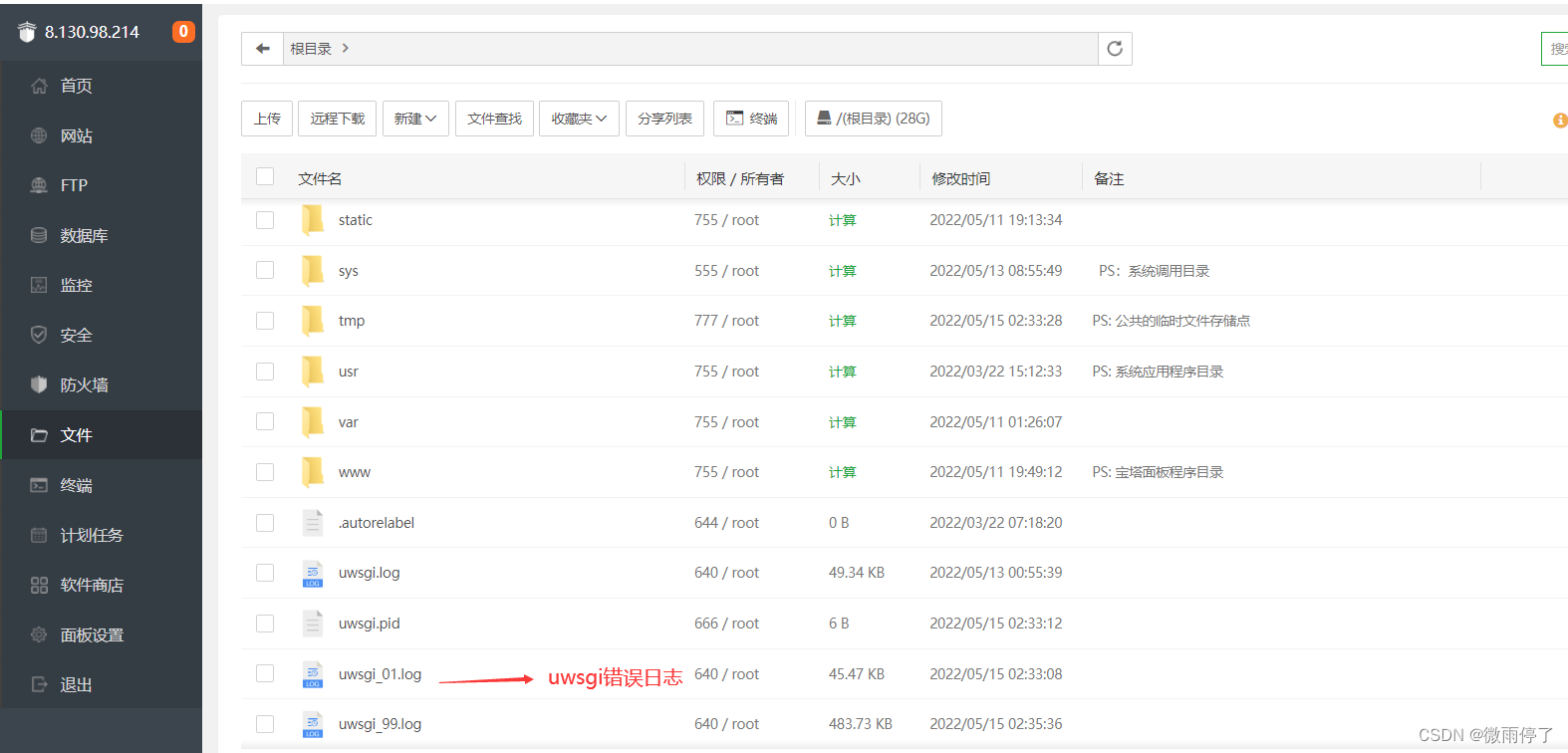The height and width of the screenshot is (753, 1568).
Task: Click the database icon beside 数据库
Action: pyautogui.click(x=39, y=235)
